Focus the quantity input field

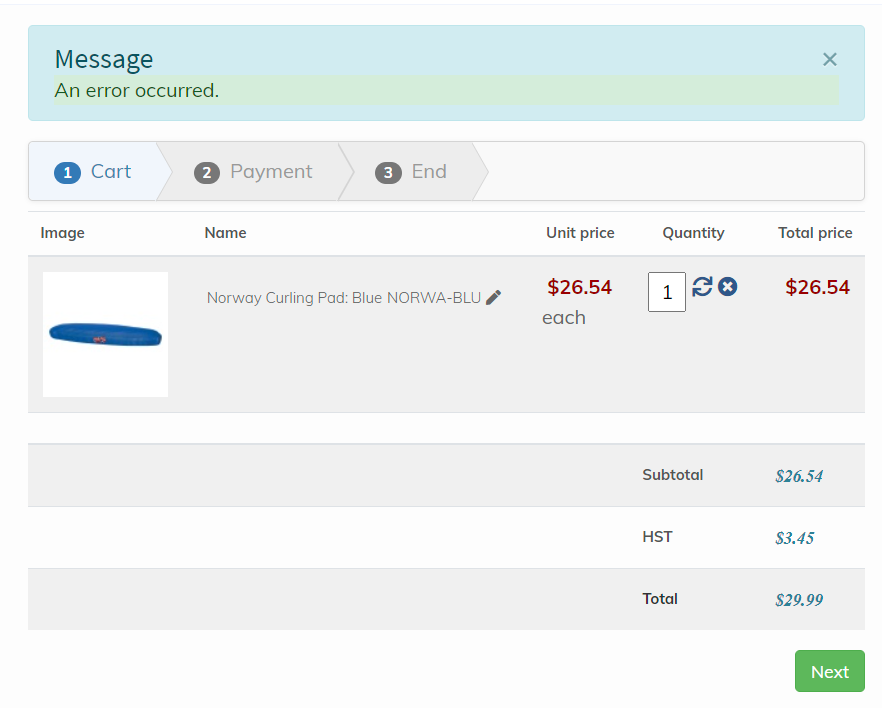pos(666,293)
